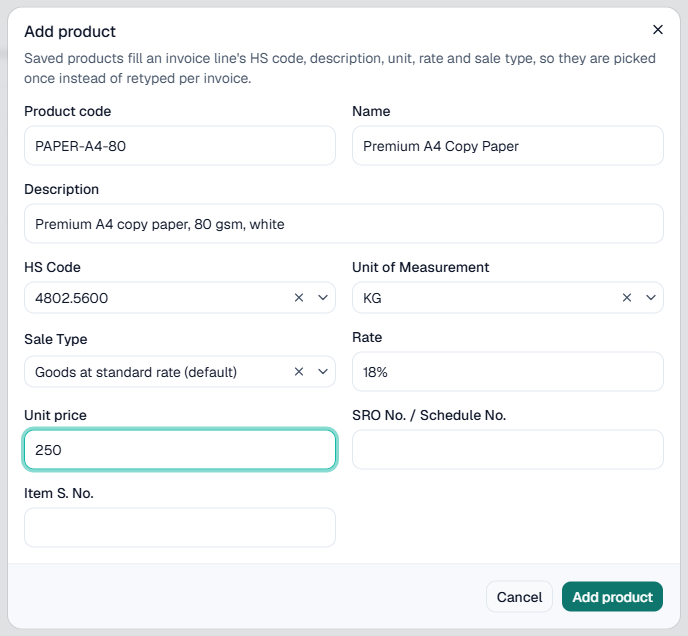Click the Unit of Measurement label
688x636 pixels.
coord(420,267)
